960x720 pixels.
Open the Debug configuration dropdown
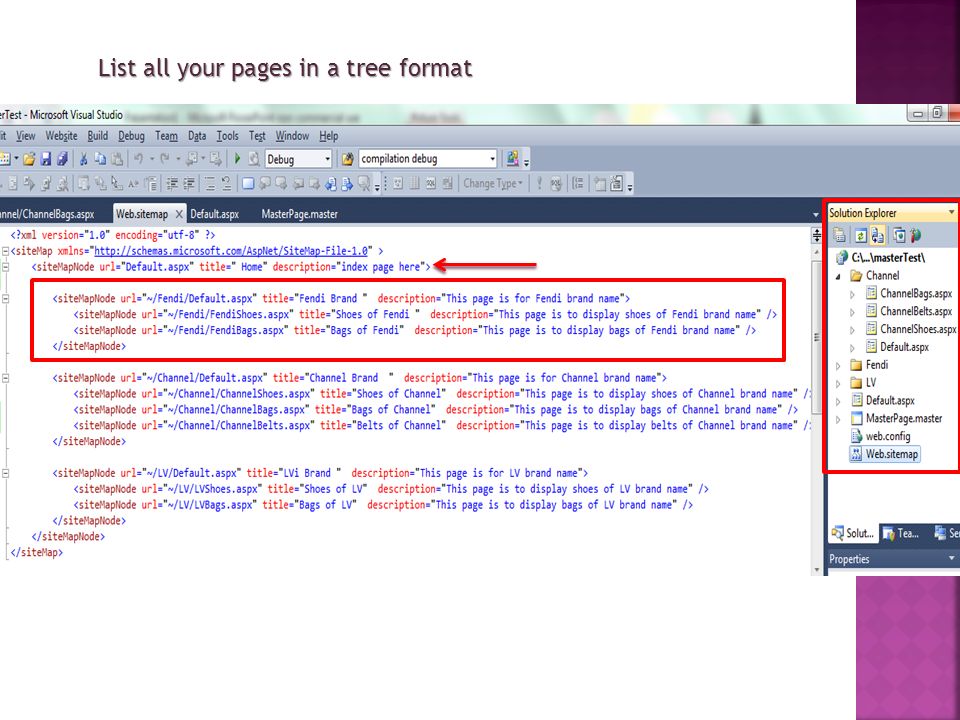(328, 159)
